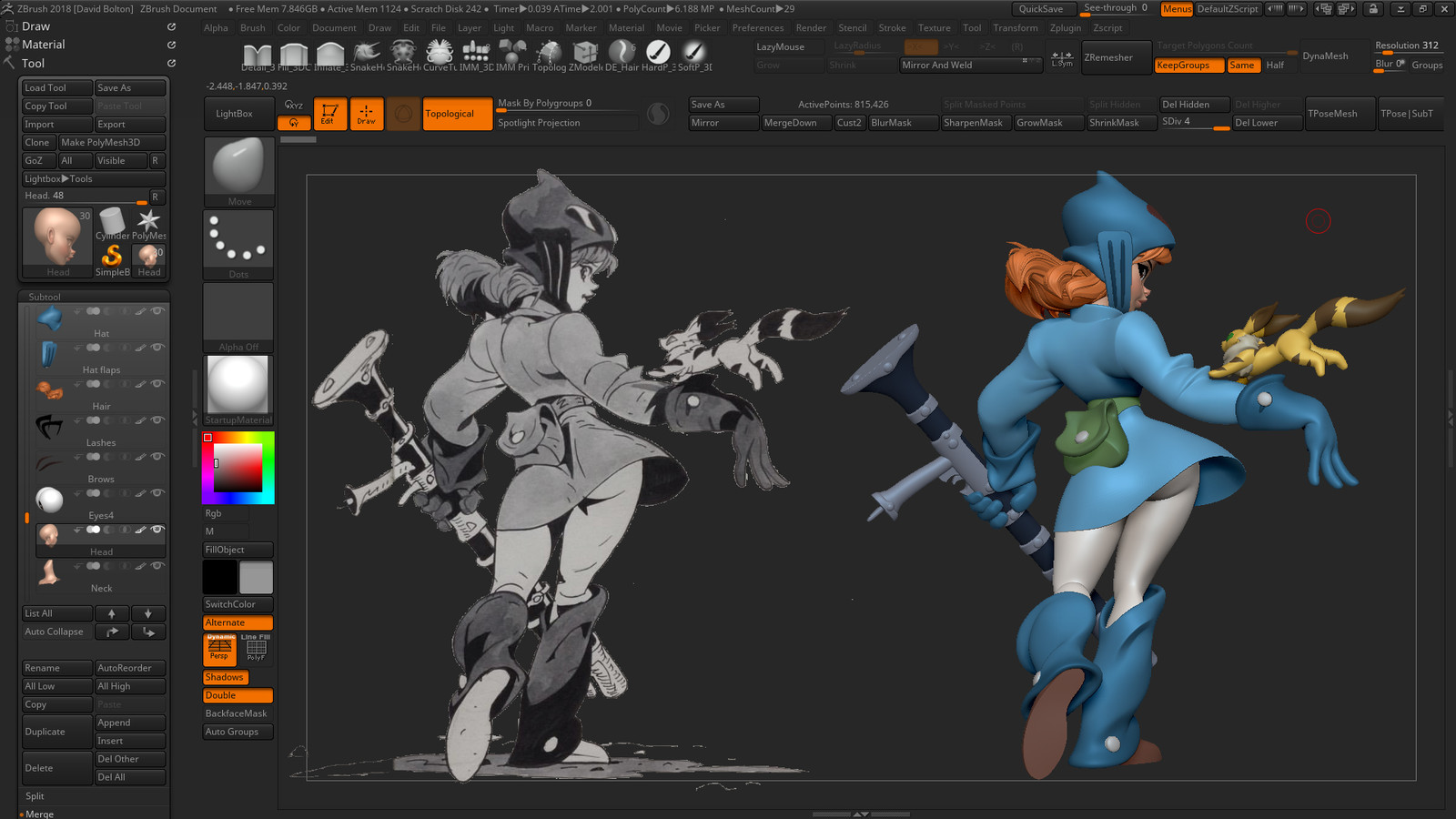The width and height of the screenshot is (1456, 819).
Task: Adjust the SDiv 4 slider
Action: tap(1195, 123)
